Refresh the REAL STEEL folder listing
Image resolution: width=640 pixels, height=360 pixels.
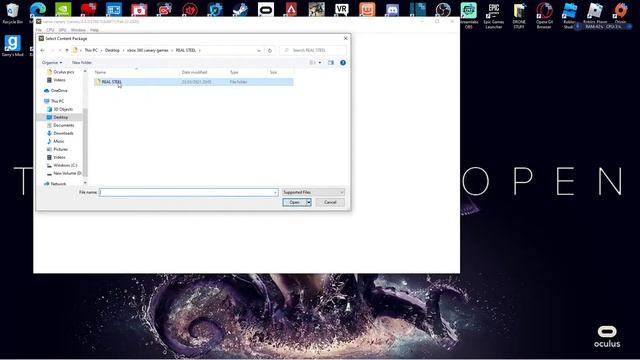tap(270, 50)
